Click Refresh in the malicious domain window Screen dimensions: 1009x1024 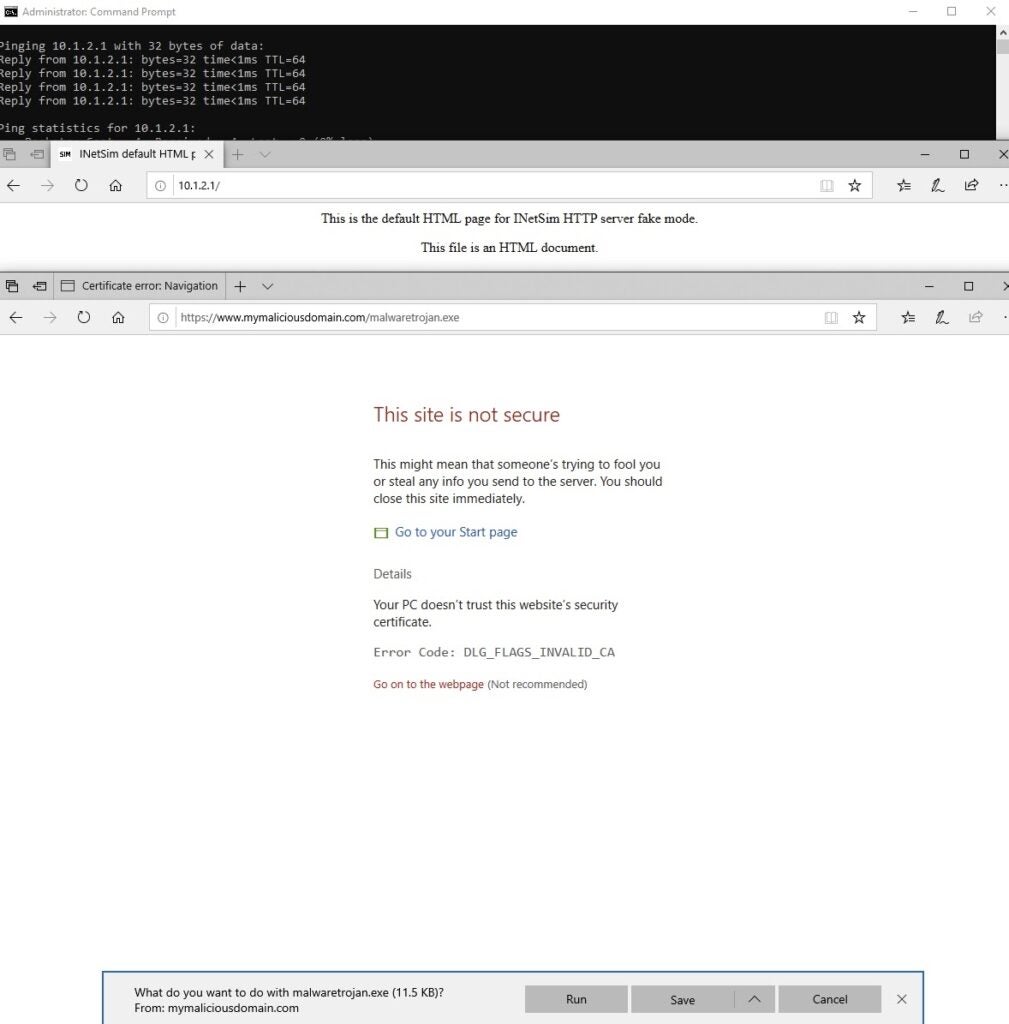click(83, 318)
